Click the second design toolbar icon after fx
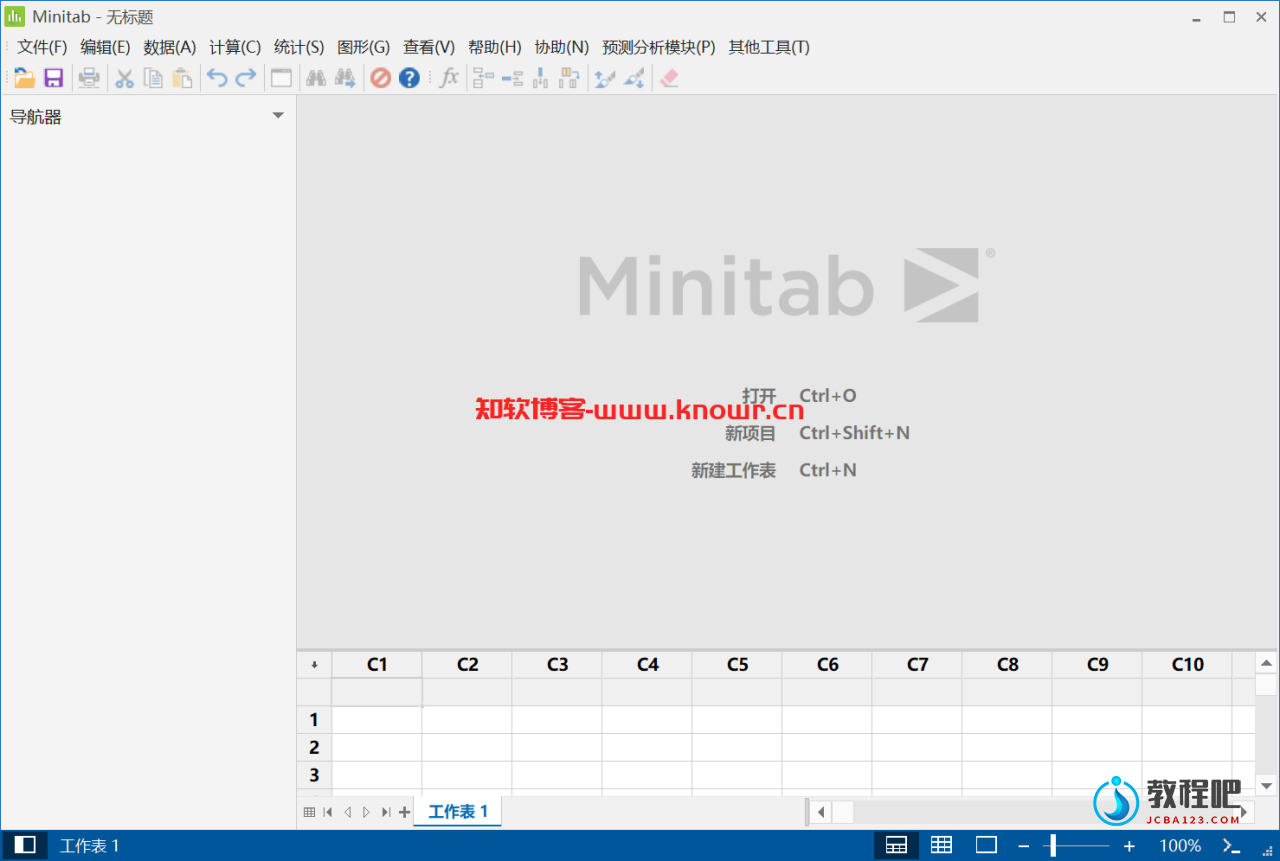The height and width of the screenshot is (861, 1280). [x=513, y=78]
